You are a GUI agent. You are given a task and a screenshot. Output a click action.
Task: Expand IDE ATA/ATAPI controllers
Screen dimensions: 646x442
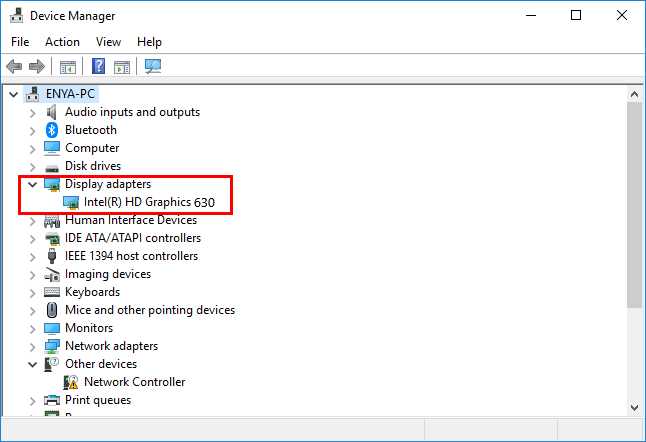coord(33,239)
